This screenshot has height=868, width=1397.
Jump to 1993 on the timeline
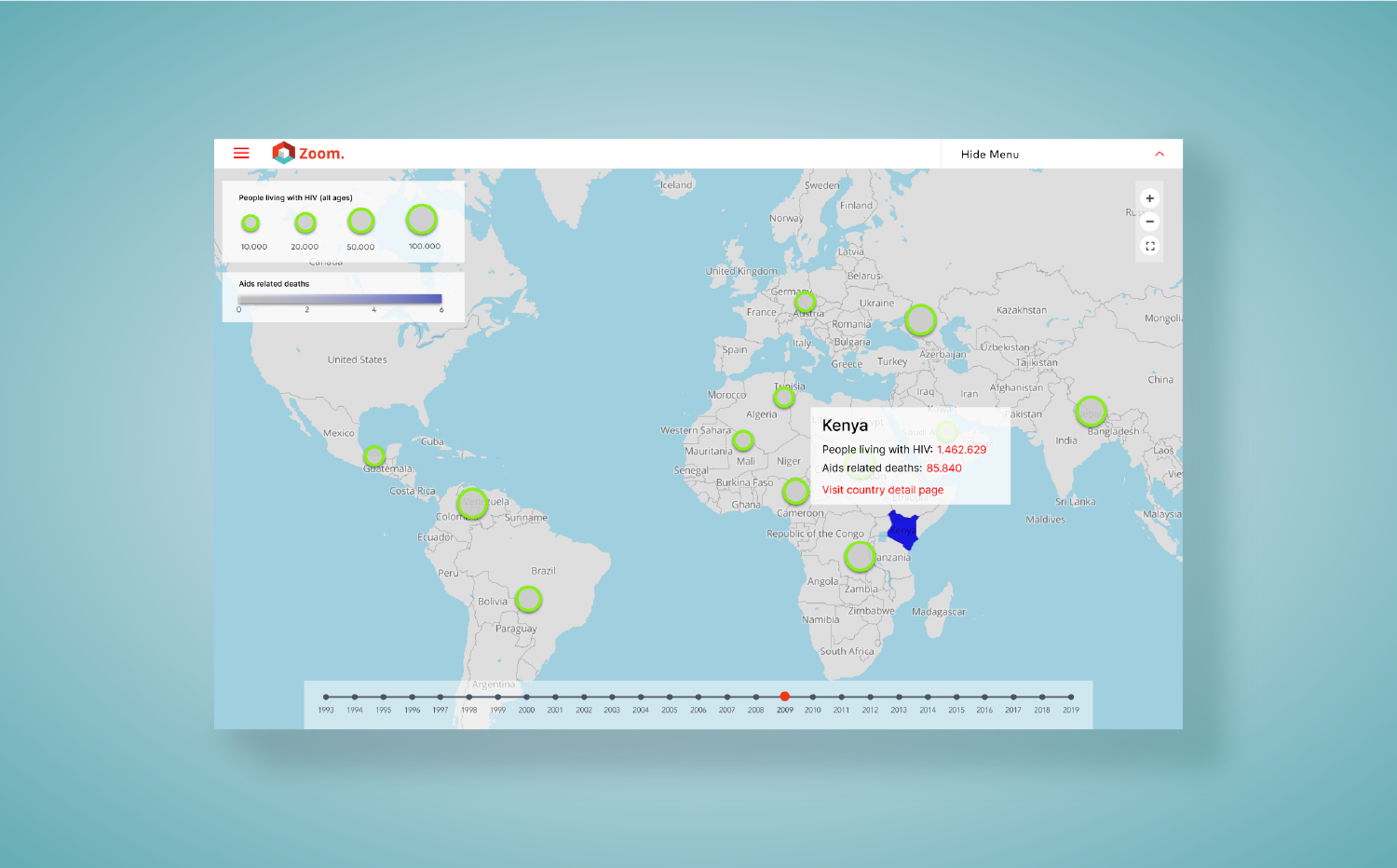click(x=326, y=697)
